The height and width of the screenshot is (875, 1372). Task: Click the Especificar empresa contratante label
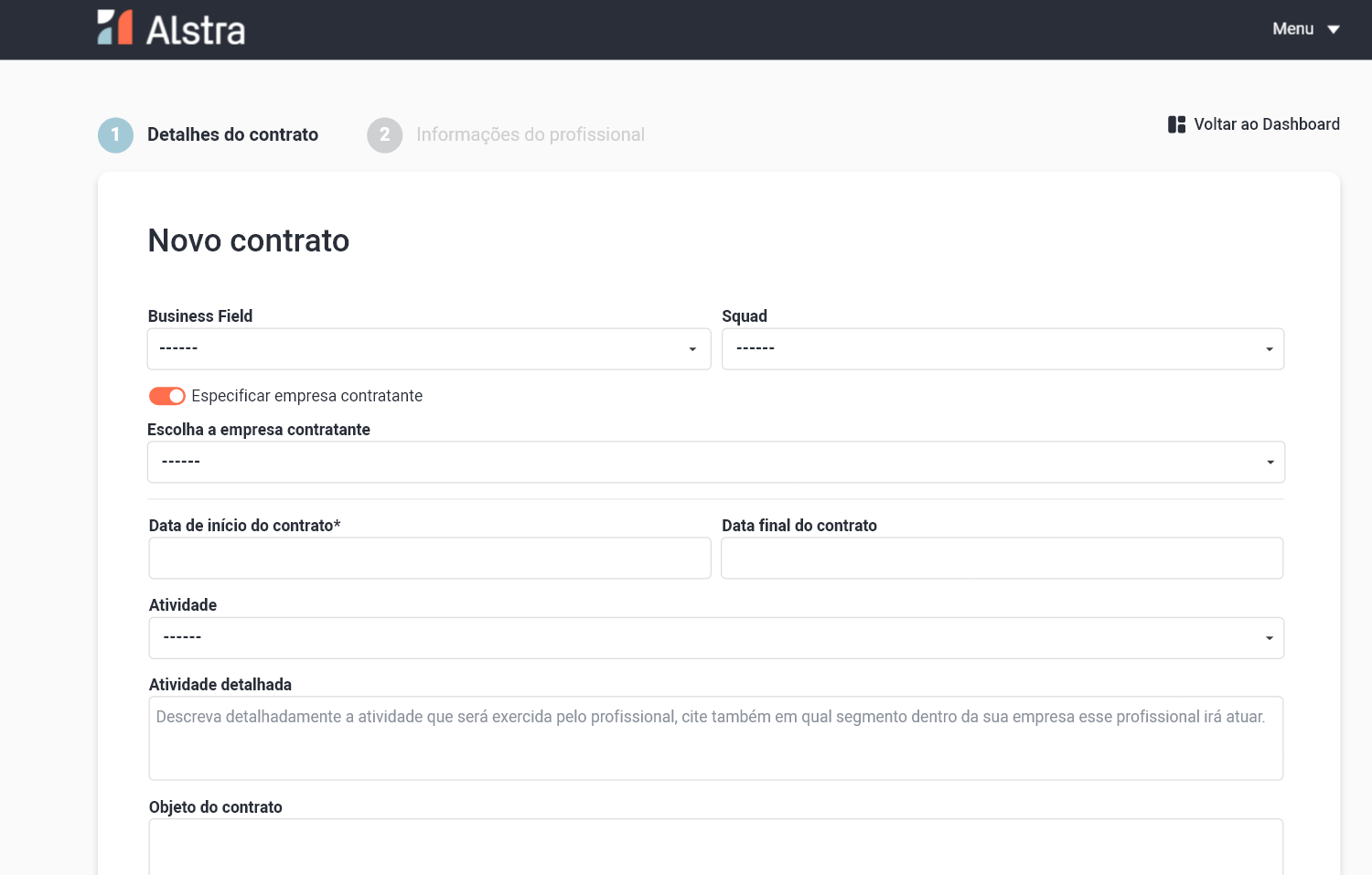point(306,396)
